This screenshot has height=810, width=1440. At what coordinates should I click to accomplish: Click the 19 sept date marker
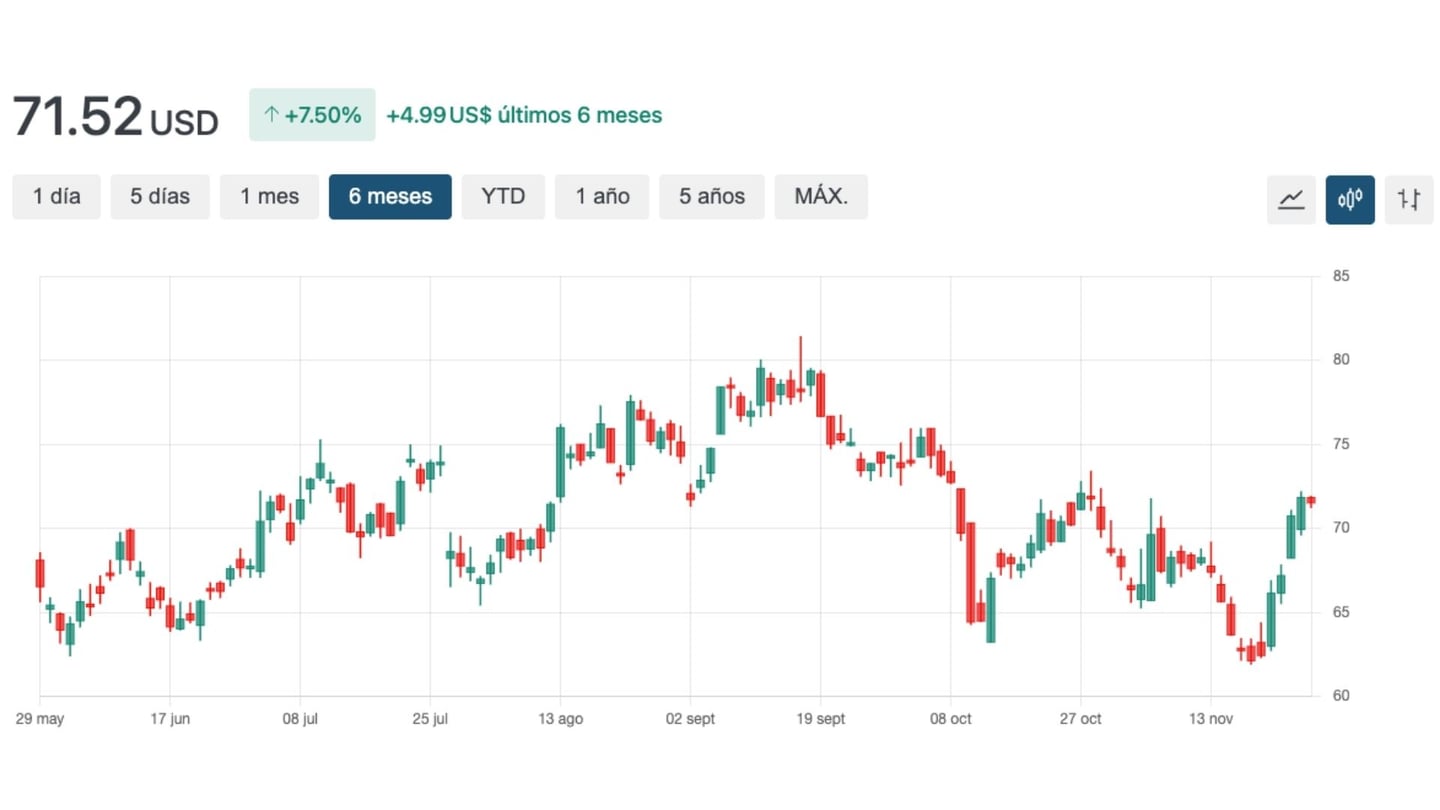pyautogui.click(x=820, y=719)
